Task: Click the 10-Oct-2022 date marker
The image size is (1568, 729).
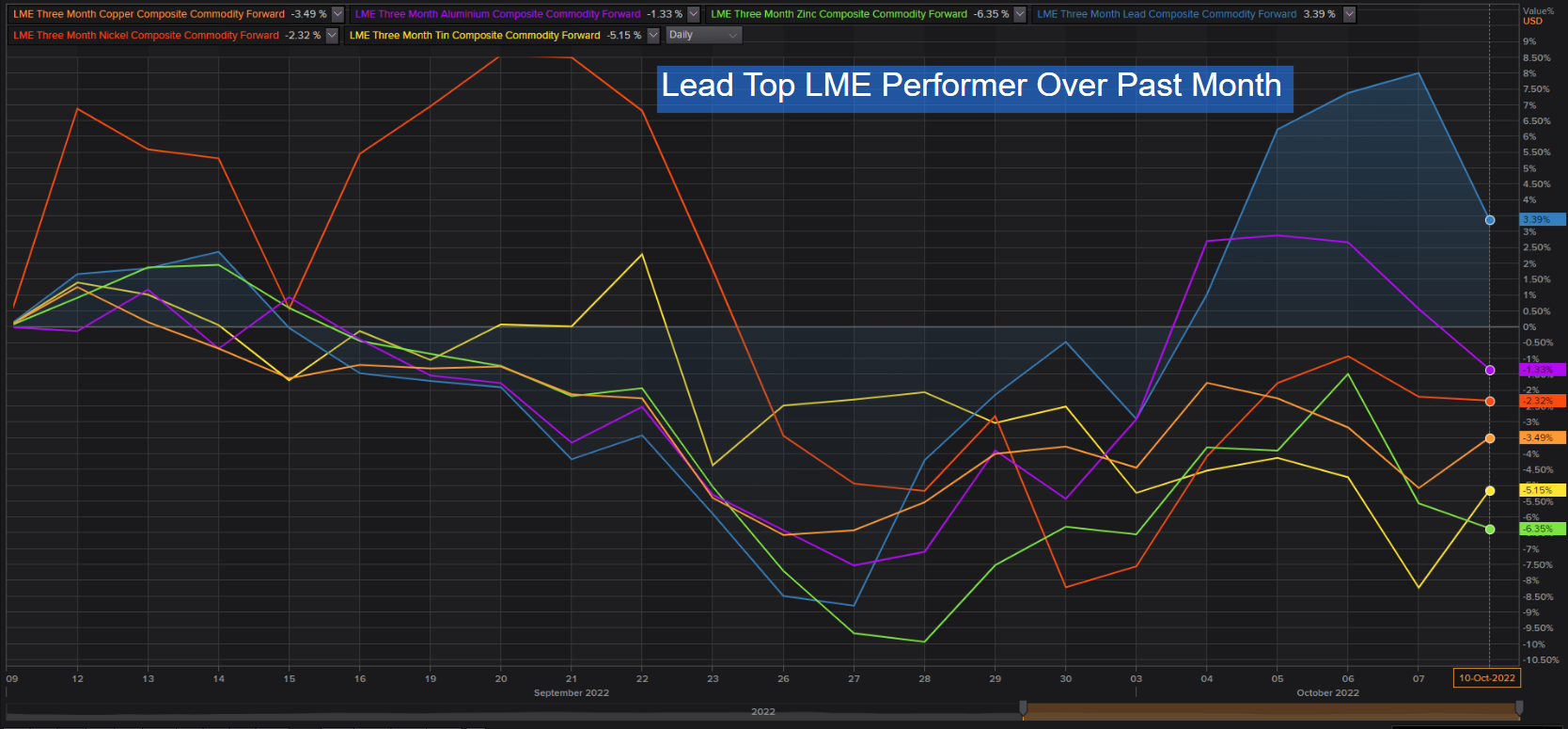Action: click(1486, 678)
